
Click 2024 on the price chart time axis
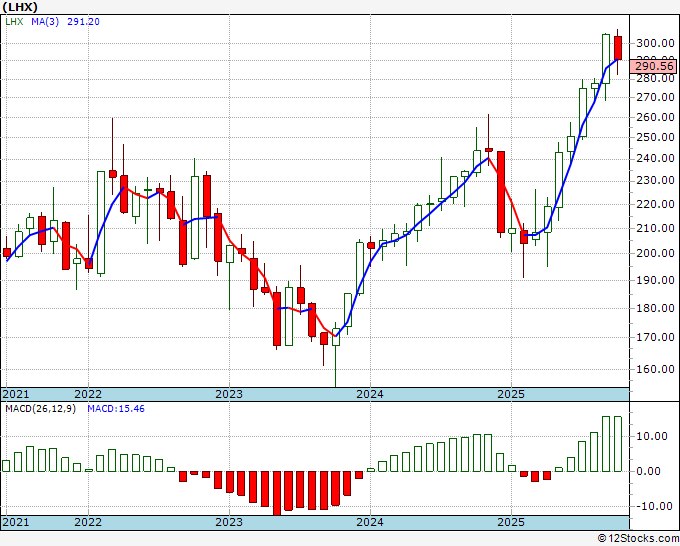pyautogui.click(x=370, y=394)
